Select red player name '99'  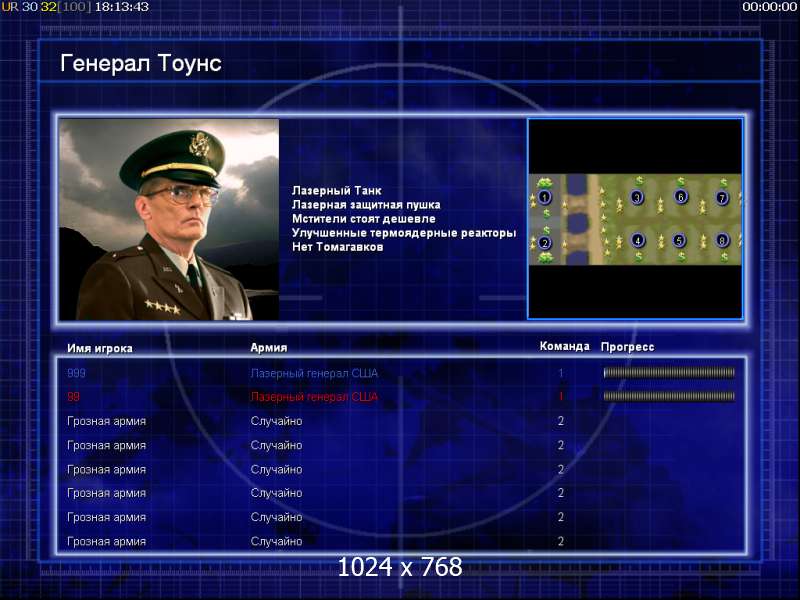click(x=73, y=396)
